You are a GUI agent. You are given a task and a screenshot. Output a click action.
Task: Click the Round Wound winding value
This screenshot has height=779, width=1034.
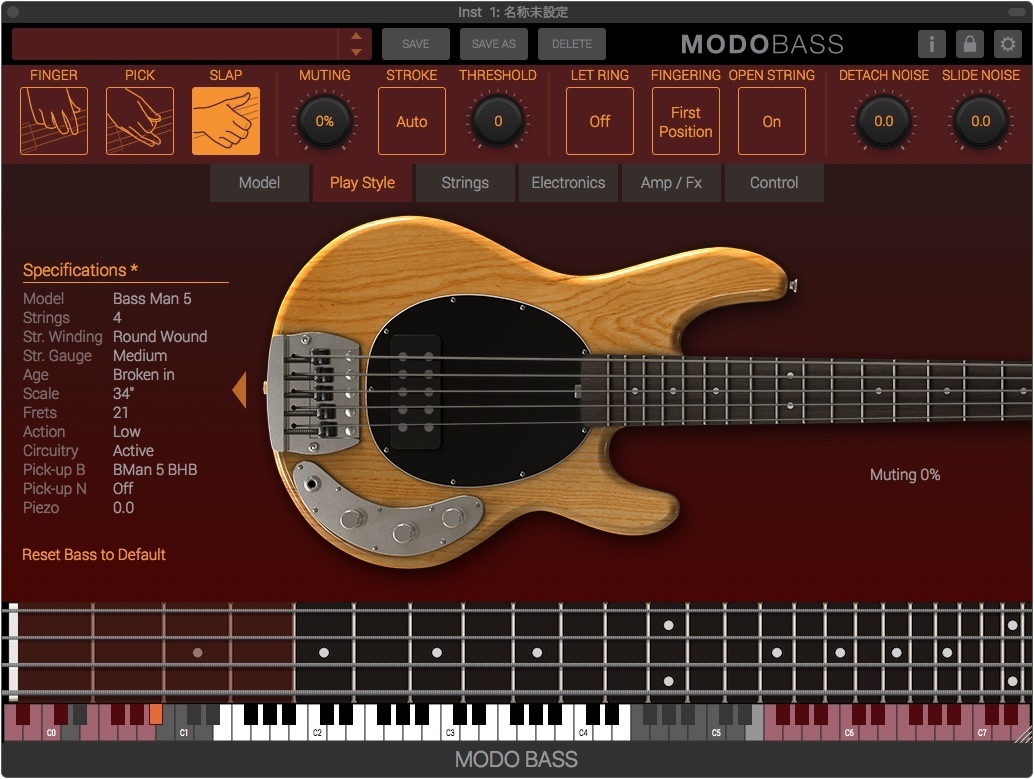pyautogui.click(x=160, y=336)
